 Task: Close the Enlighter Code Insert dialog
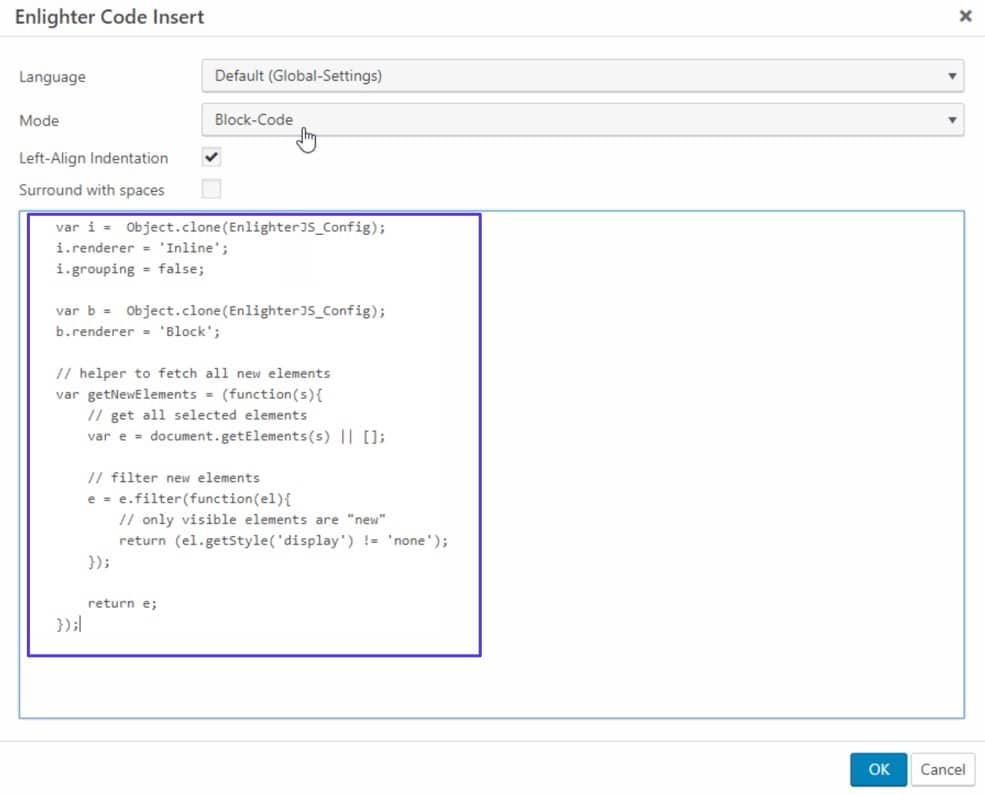pyautogui.click(x=964, y=16)
